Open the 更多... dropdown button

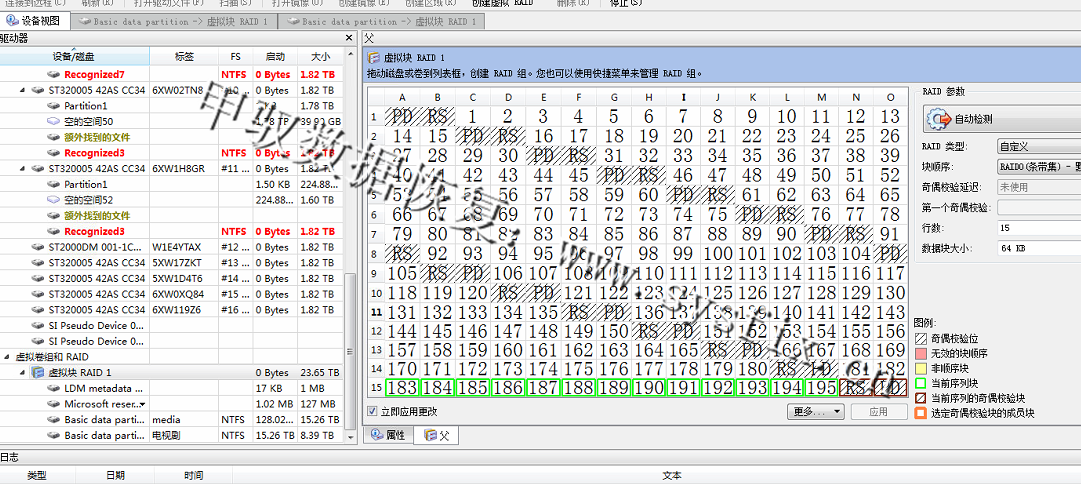coord(816,412)
